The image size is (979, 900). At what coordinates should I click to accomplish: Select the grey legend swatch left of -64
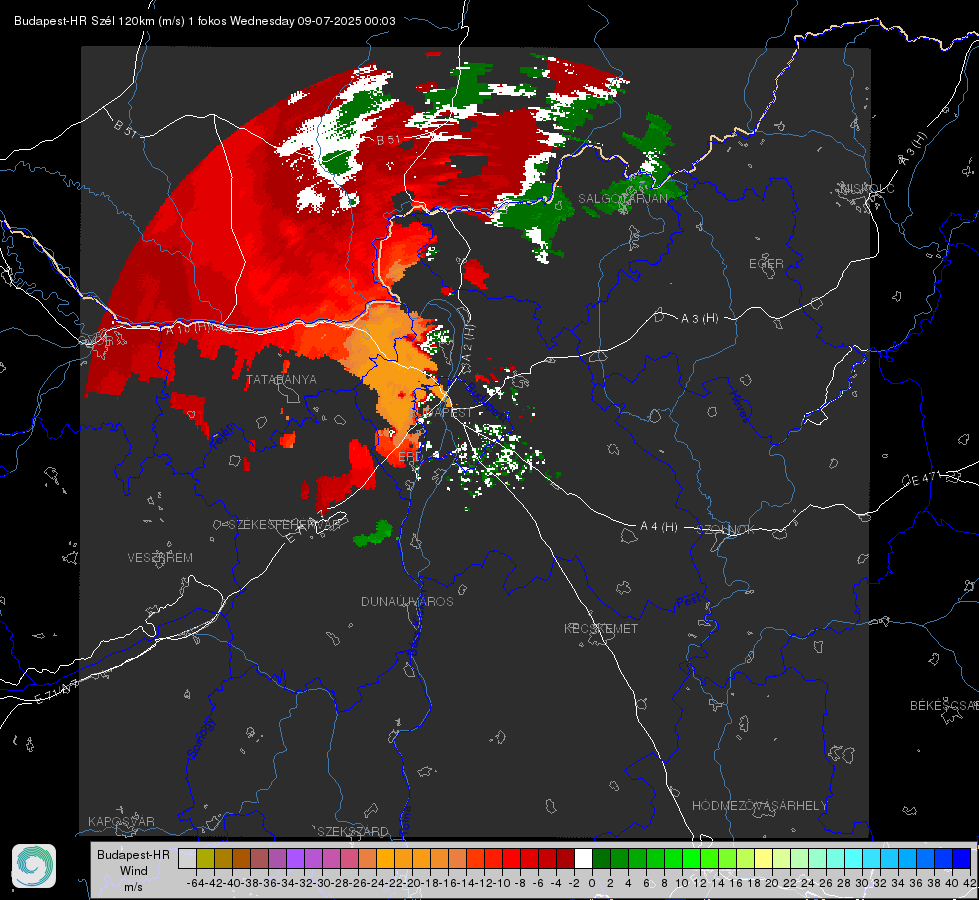coord(187,858)
